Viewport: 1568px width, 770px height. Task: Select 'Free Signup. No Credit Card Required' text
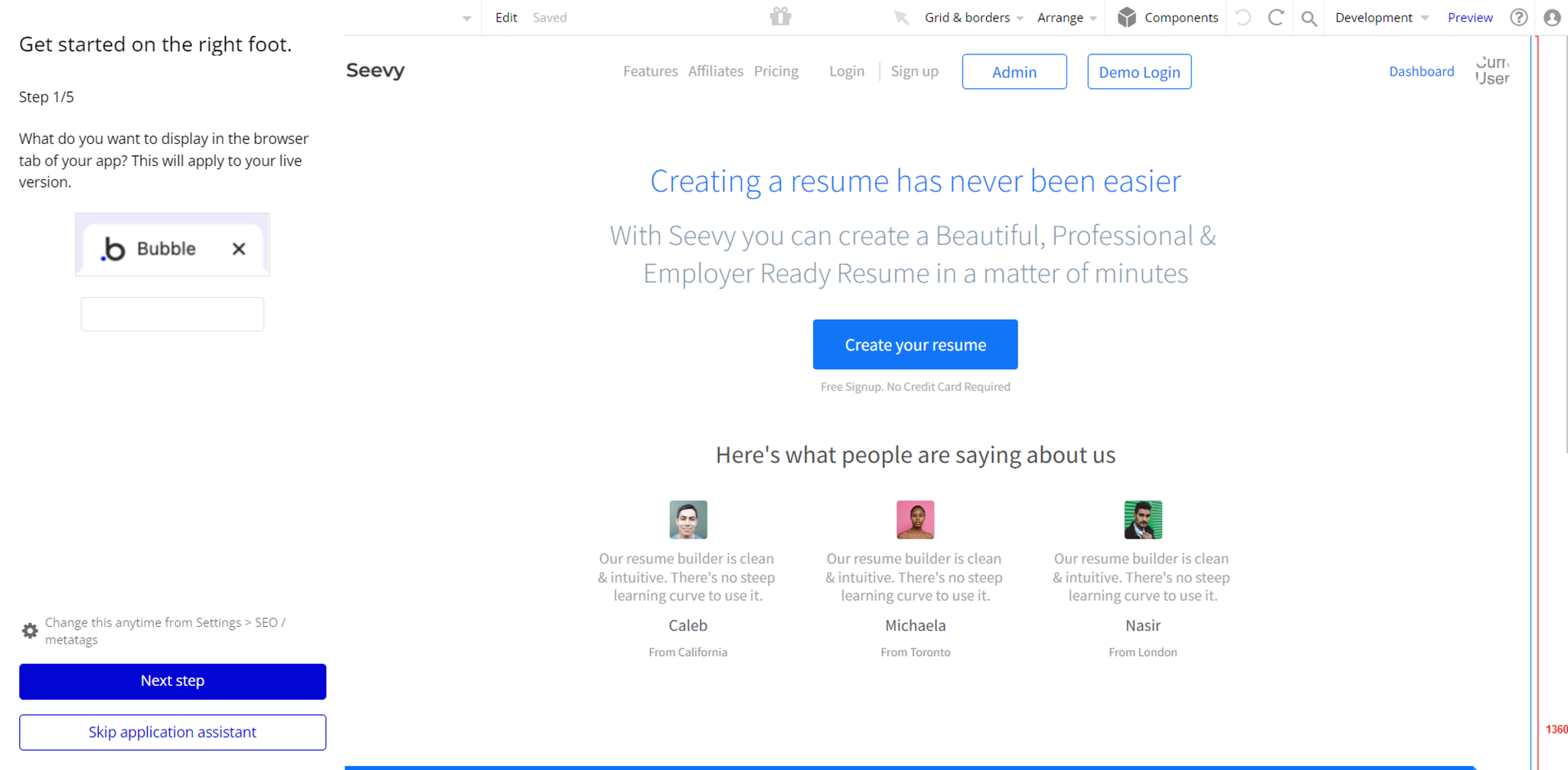pyautogui.click(x=915, y=387)
